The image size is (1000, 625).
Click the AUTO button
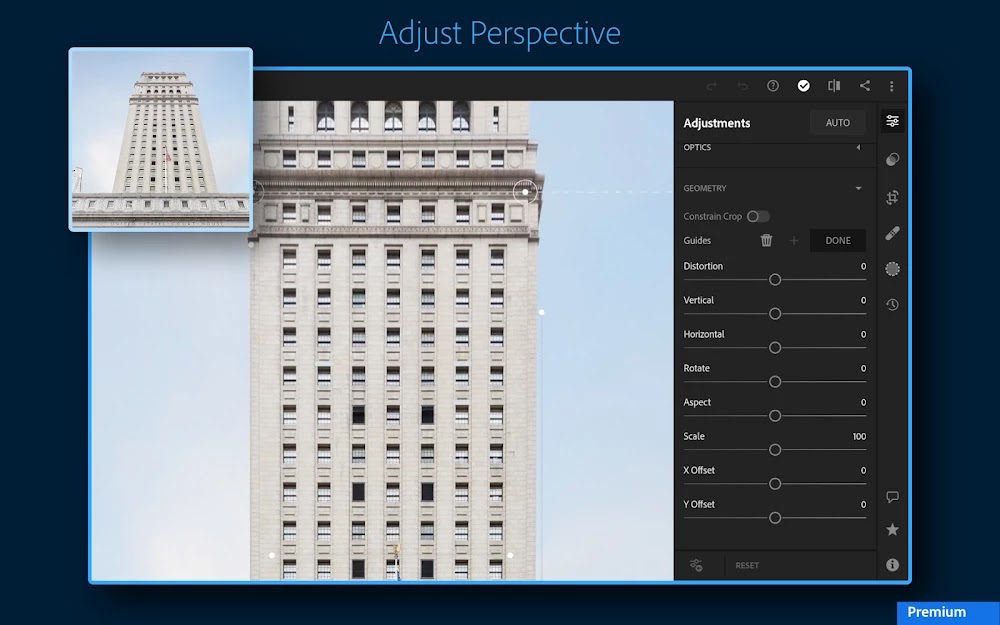pyautogui.click(x=837, y=122)
